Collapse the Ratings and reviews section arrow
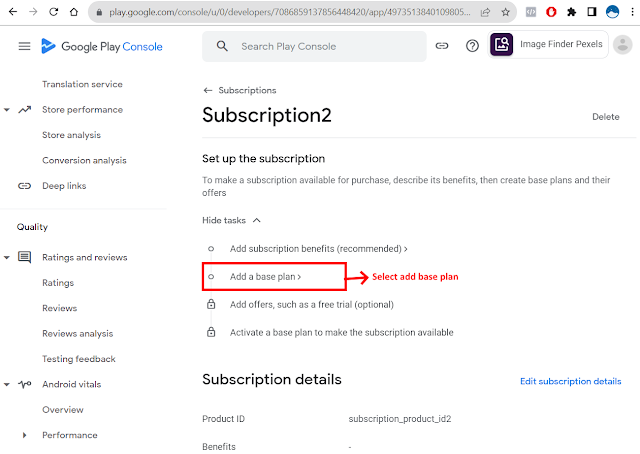The image size is (640, 454). pos(8,258)
